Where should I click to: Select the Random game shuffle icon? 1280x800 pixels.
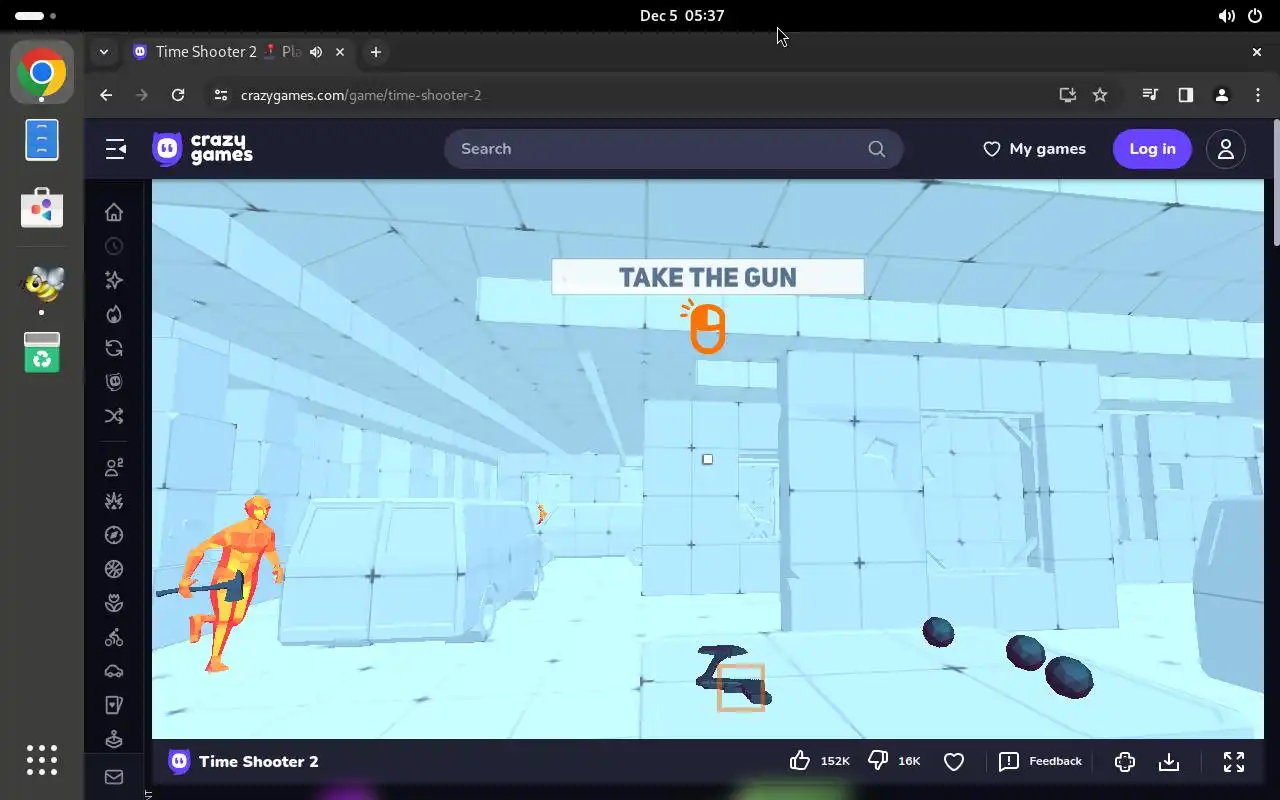[x=114, y=416]
